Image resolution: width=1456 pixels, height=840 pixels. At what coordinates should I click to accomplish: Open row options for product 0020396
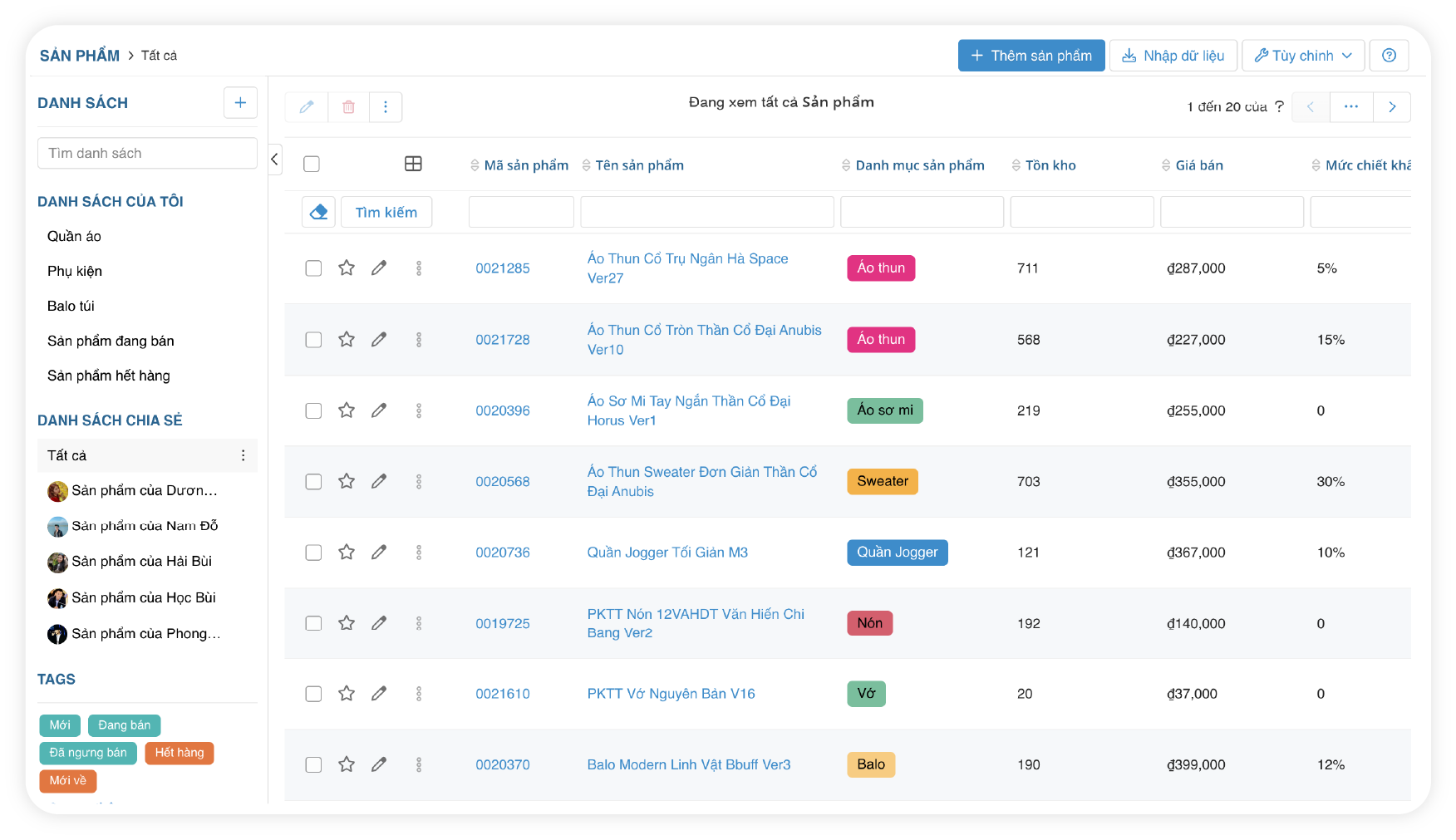(419, 410)
